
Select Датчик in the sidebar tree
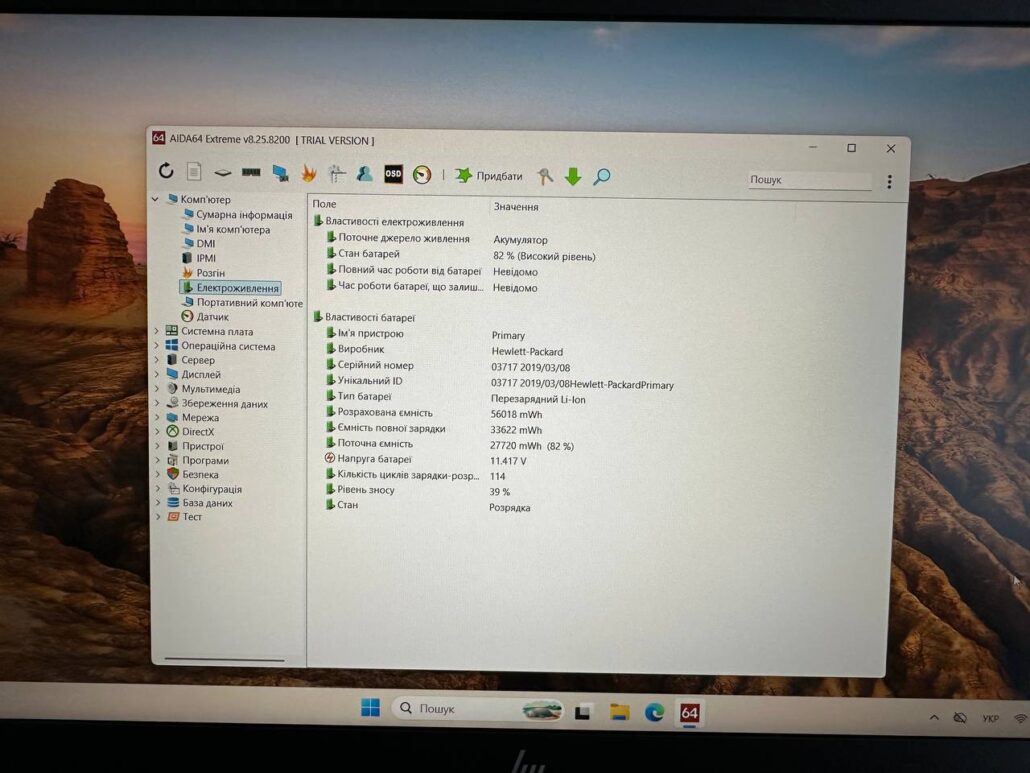pyautogui.click(x=212, y=317)
